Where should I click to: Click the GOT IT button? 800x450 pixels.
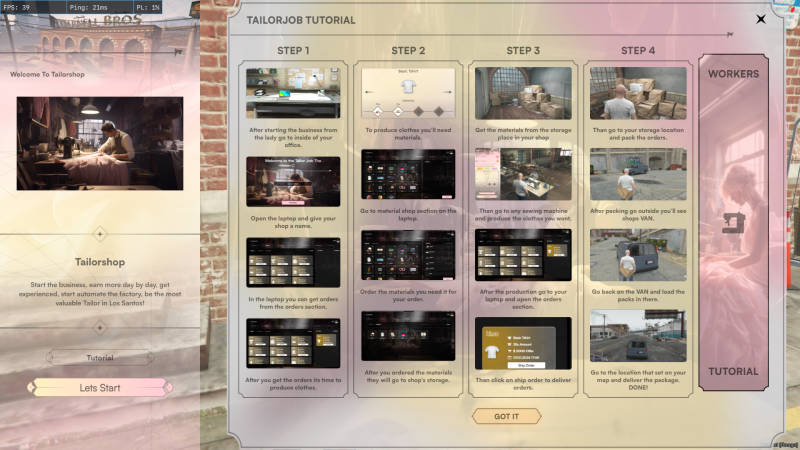(x=506, y=416)
